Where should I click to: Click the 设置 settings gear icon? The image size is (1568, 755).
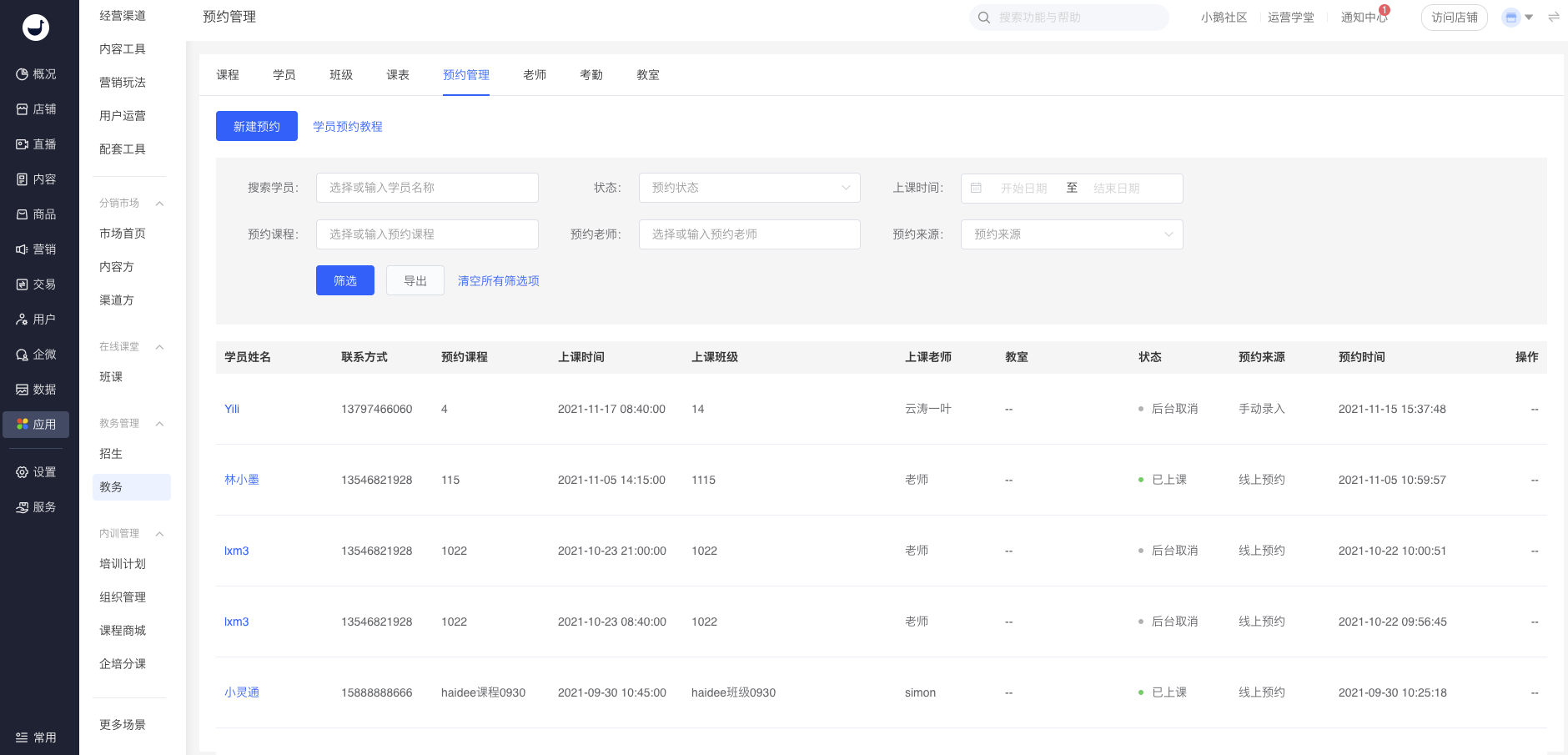point(23,472)
